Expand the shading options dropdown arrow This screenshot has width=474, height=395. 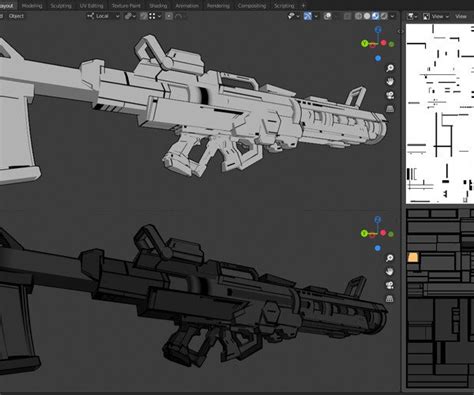[392, 16]
